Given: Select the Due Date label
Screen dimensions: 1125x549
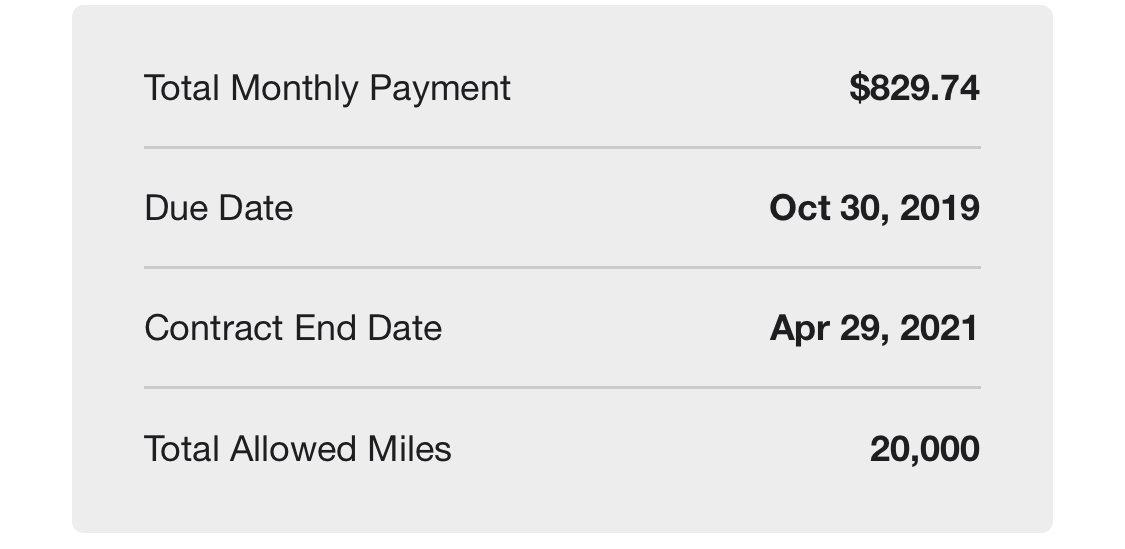Looking at the screenshot, I should click(219, 208).
